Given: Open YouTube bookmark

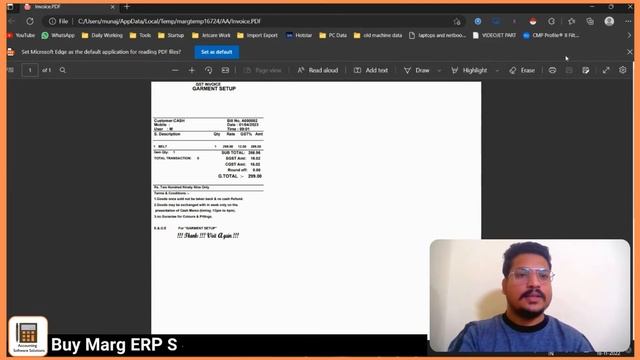Looking at the screenshot, I should click(21, 36).
